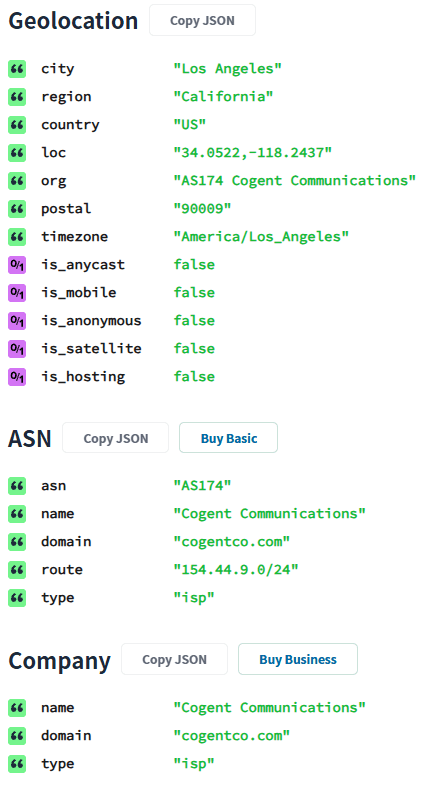Click the Los Angeles city value
Viewport: 444px width, 787px height.
coord(228,69)
